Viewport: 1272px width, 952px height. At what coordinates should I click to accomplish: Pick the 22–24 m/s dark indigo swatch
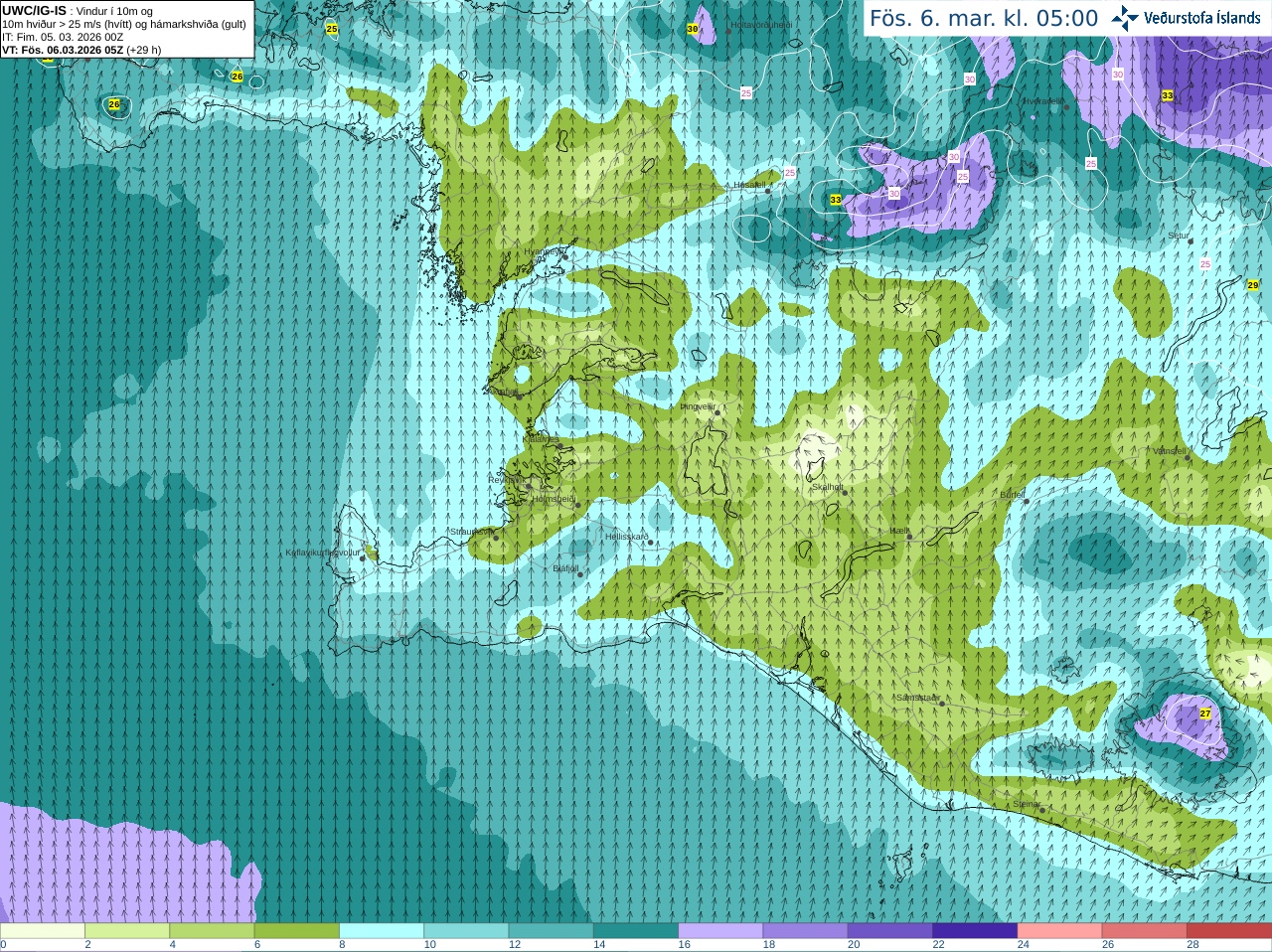975,931
